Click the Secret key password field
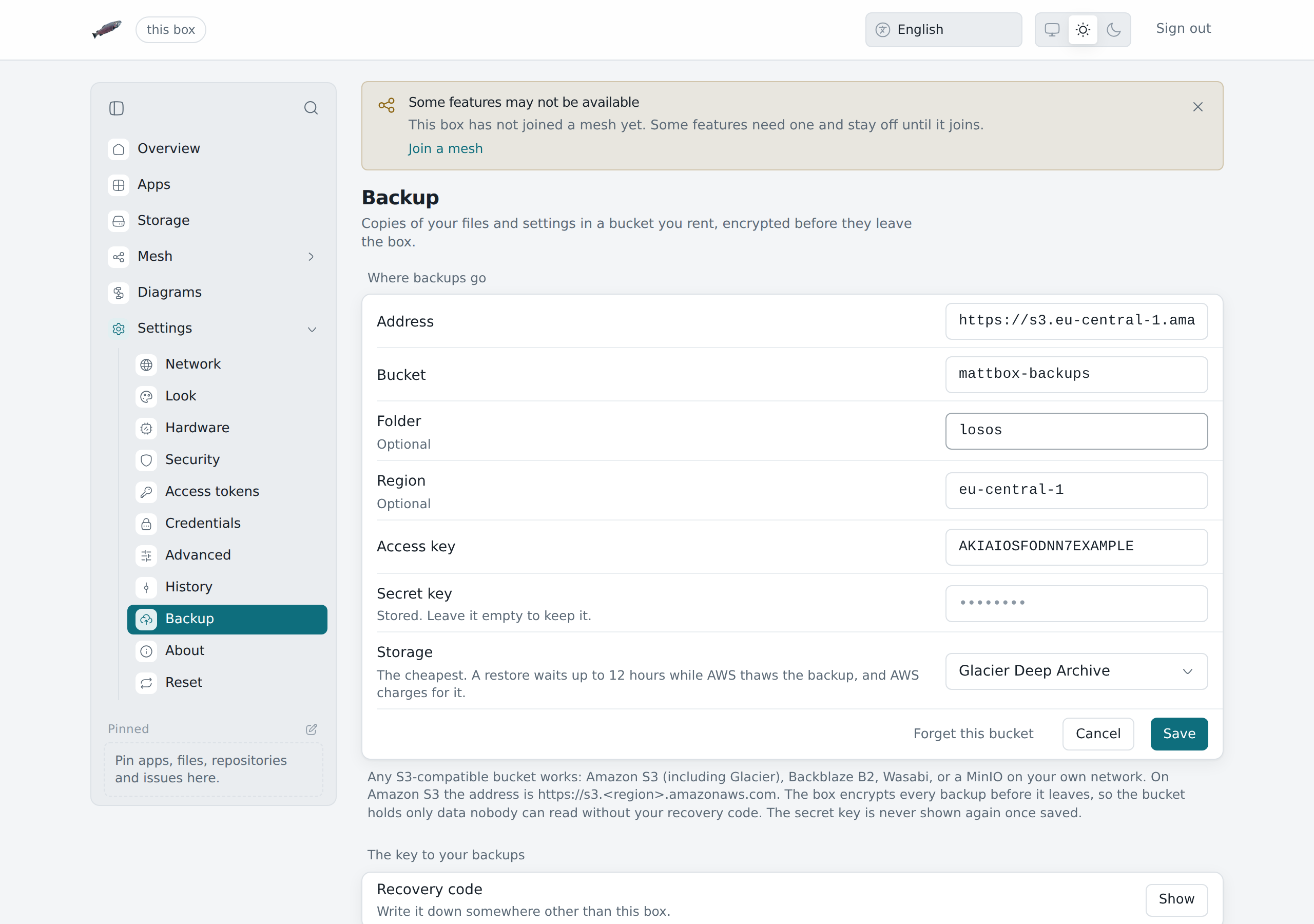This screenshot has width=1314, height=924. [x=1076, y=603]
